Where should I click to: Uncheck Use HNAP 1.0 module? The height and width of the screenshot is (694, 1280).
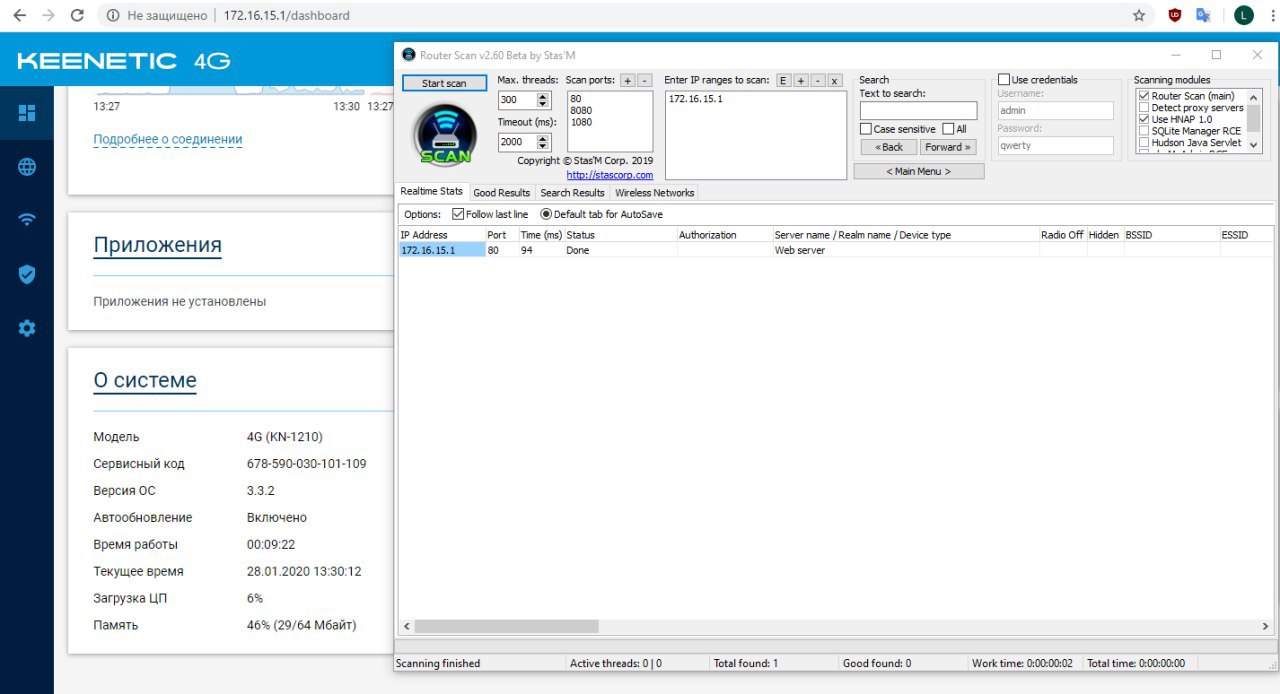(1144, 119)
